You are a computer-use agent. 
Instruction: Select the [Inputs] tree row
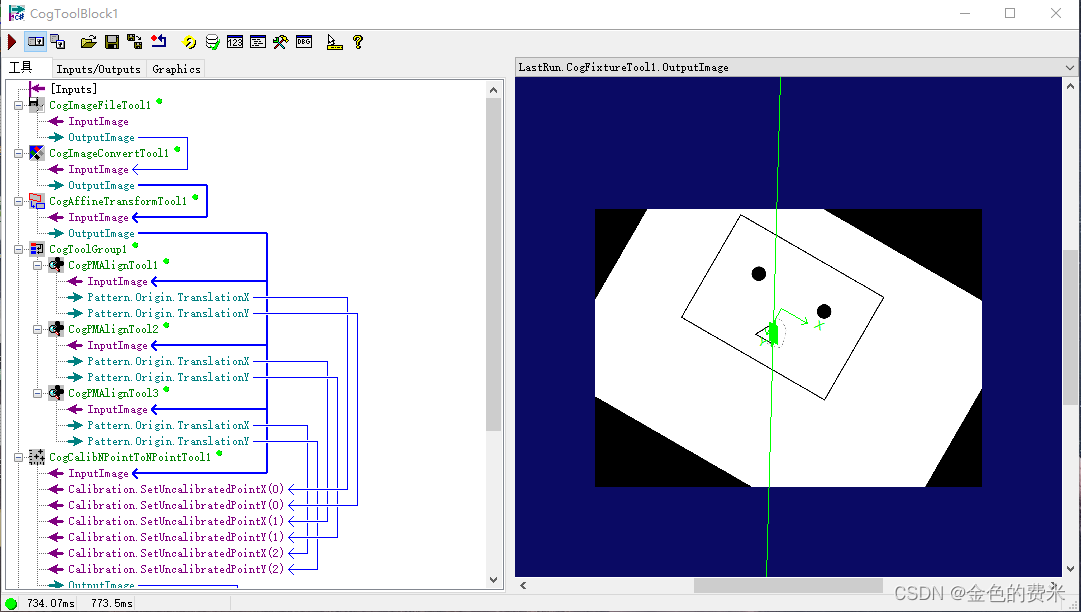[74, 89]
